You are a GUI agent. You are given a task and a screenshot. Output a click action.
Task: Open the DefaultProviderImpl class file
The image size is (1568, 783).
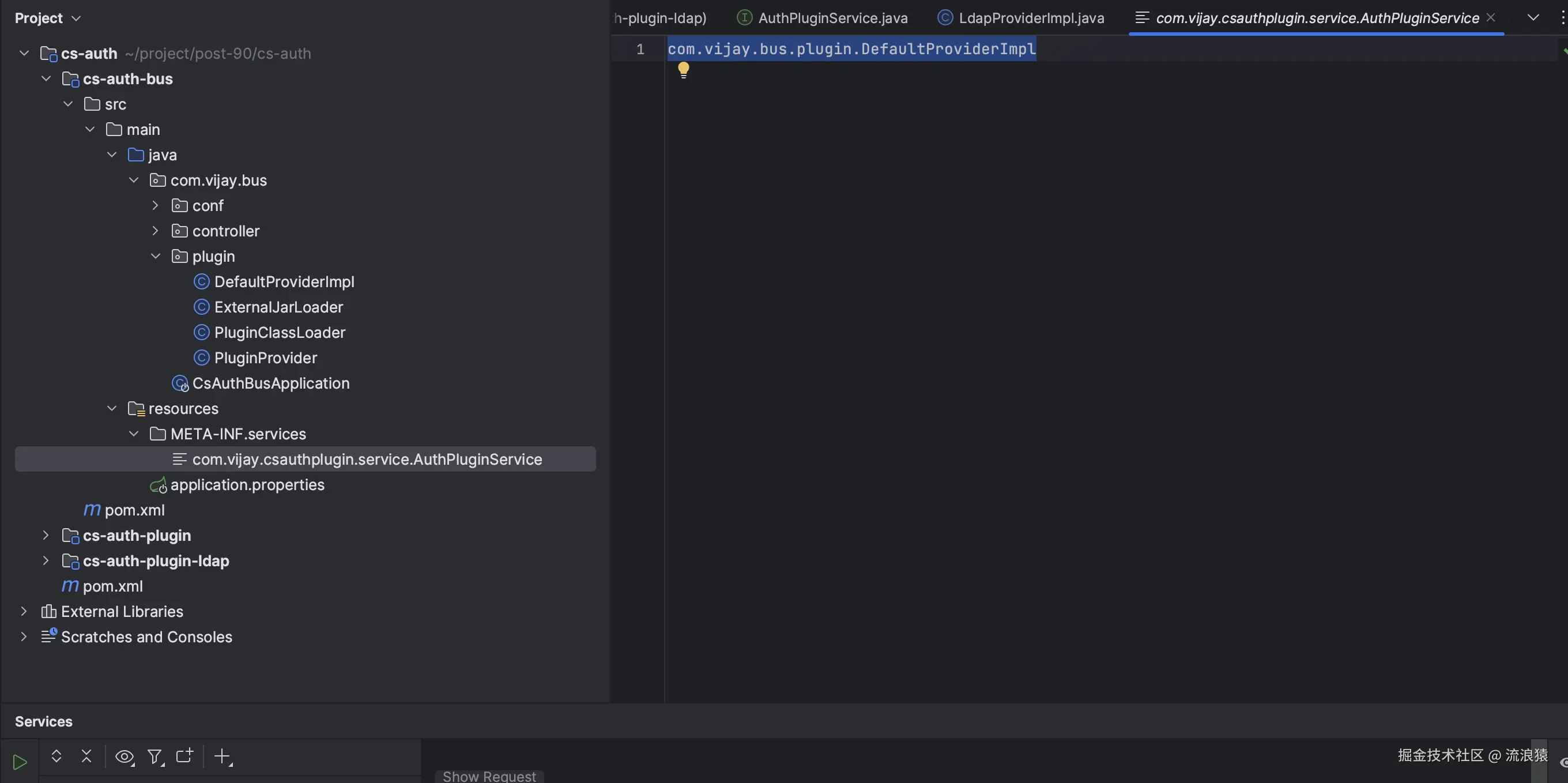284,282
